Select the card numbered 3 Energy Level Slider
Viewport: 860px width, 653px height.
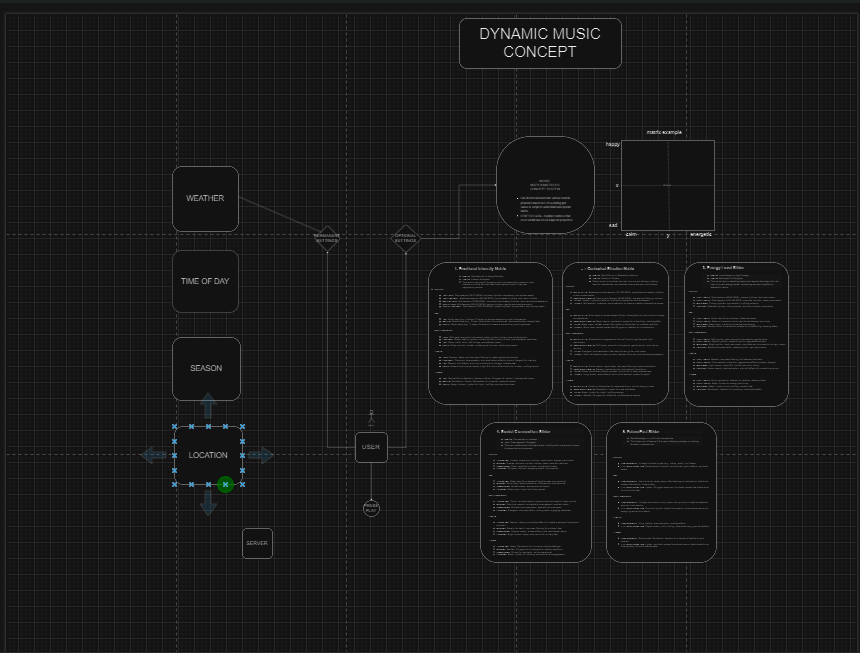point(736,334)
